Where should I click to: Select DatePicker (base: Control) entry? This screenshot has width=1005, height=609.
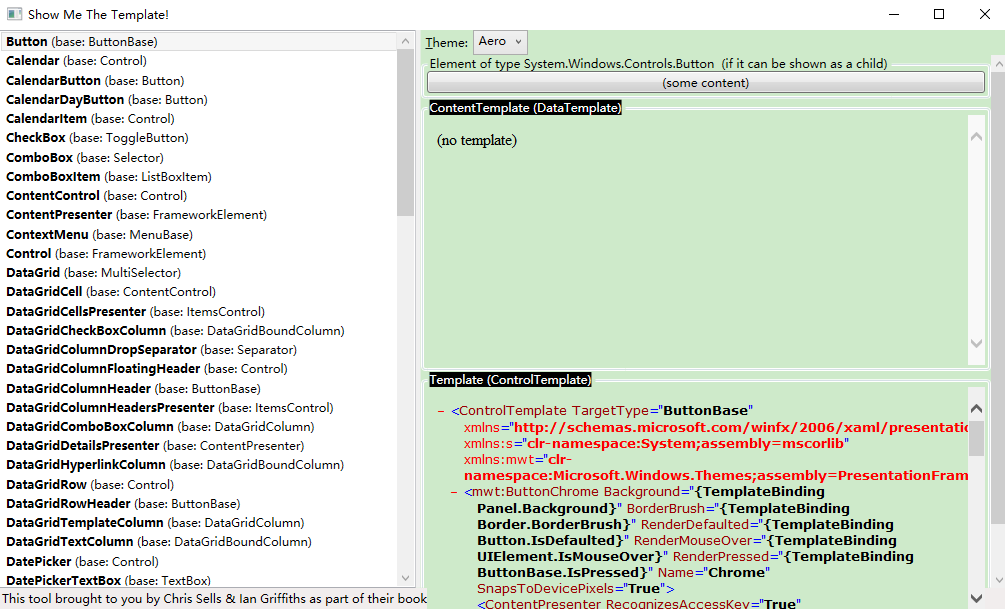coord(199,561)
